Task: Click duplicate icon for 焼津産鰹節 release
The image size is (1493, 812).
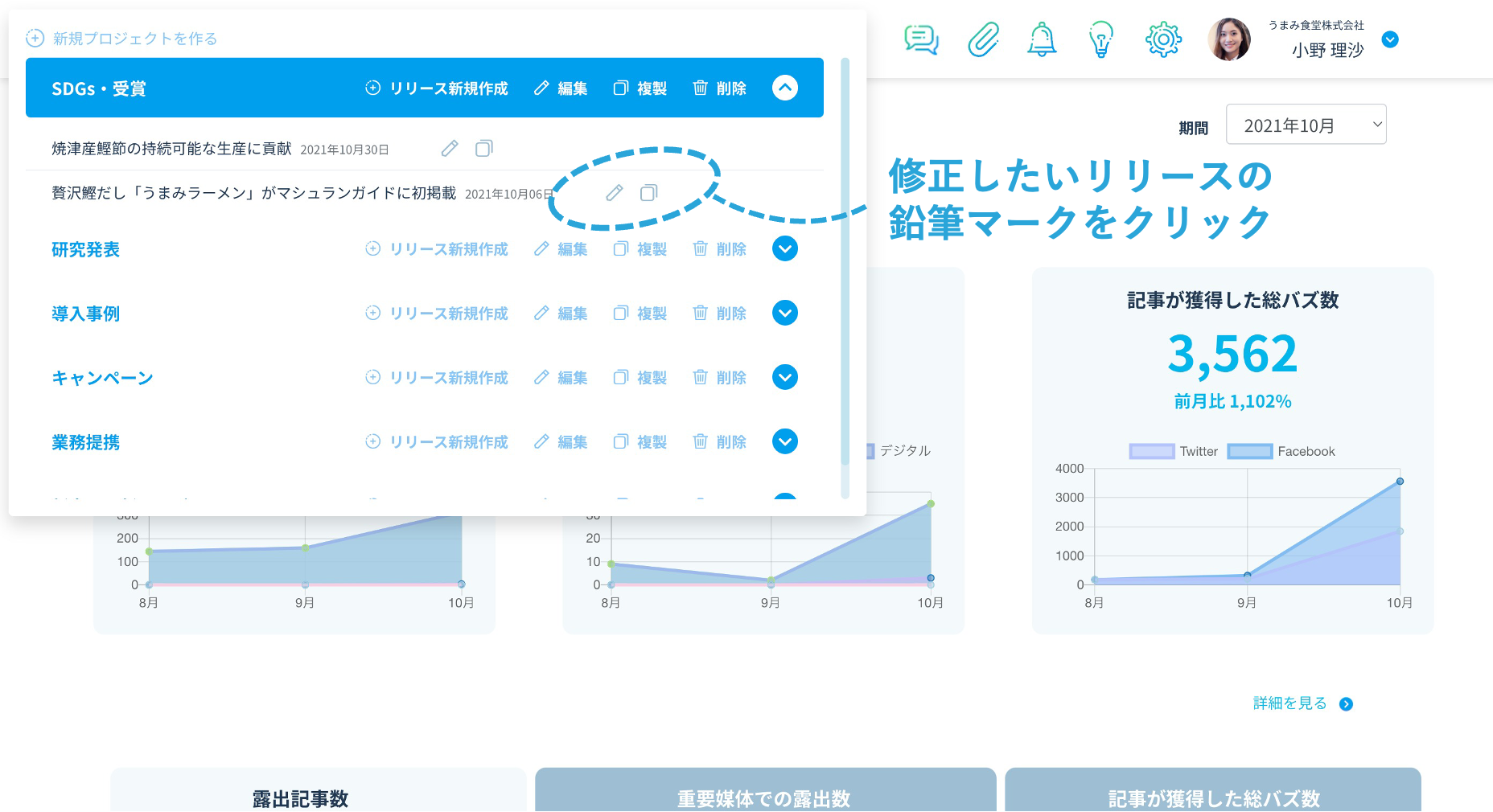Action: click(x=483, y=149)
